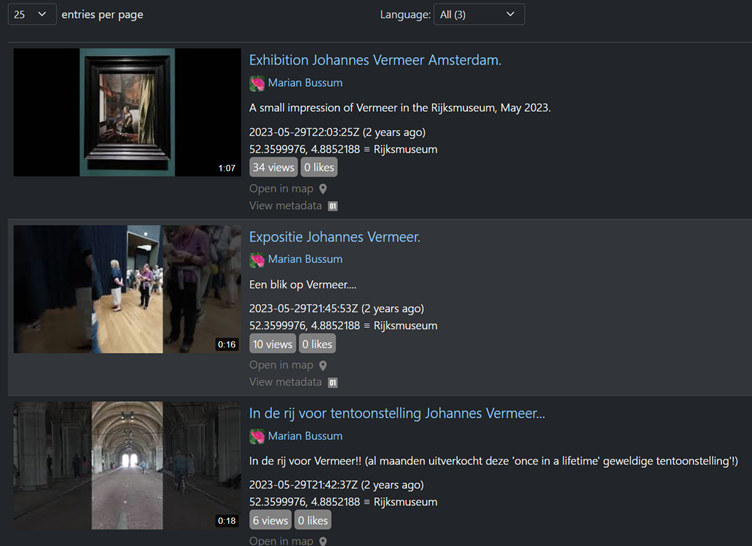752x546 pixels.
Task: Click 0 likes badge on Expositie video
Action: [317, 344]
